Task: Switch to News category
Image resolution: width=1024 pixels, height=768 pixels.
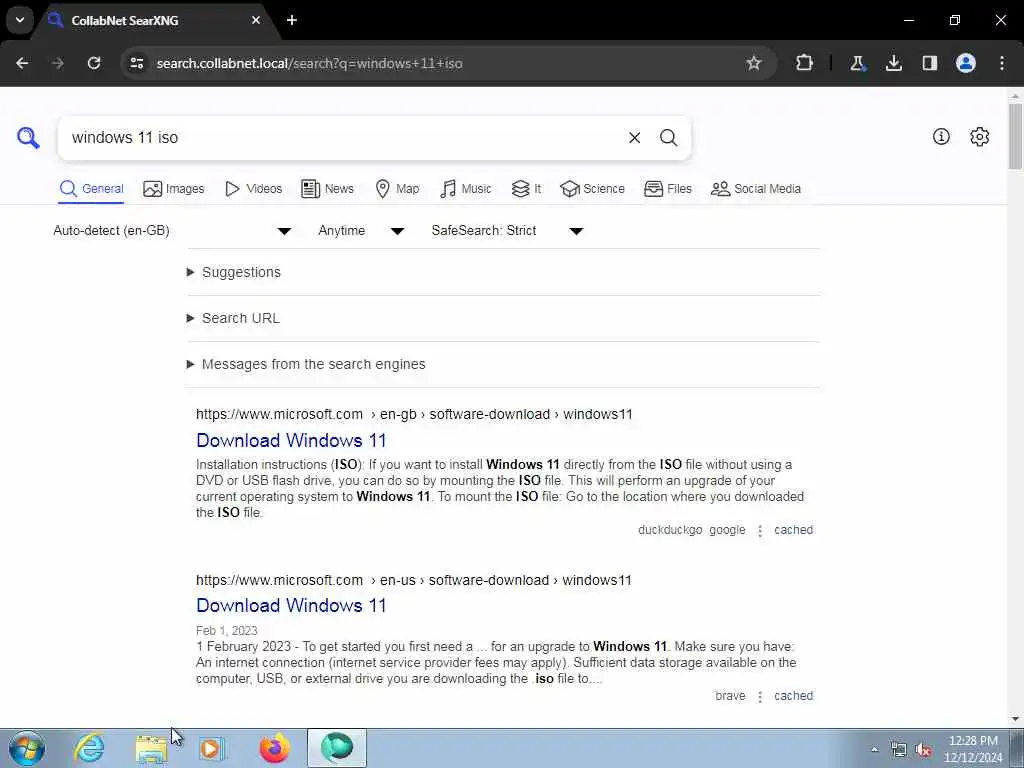Action: 328,189
